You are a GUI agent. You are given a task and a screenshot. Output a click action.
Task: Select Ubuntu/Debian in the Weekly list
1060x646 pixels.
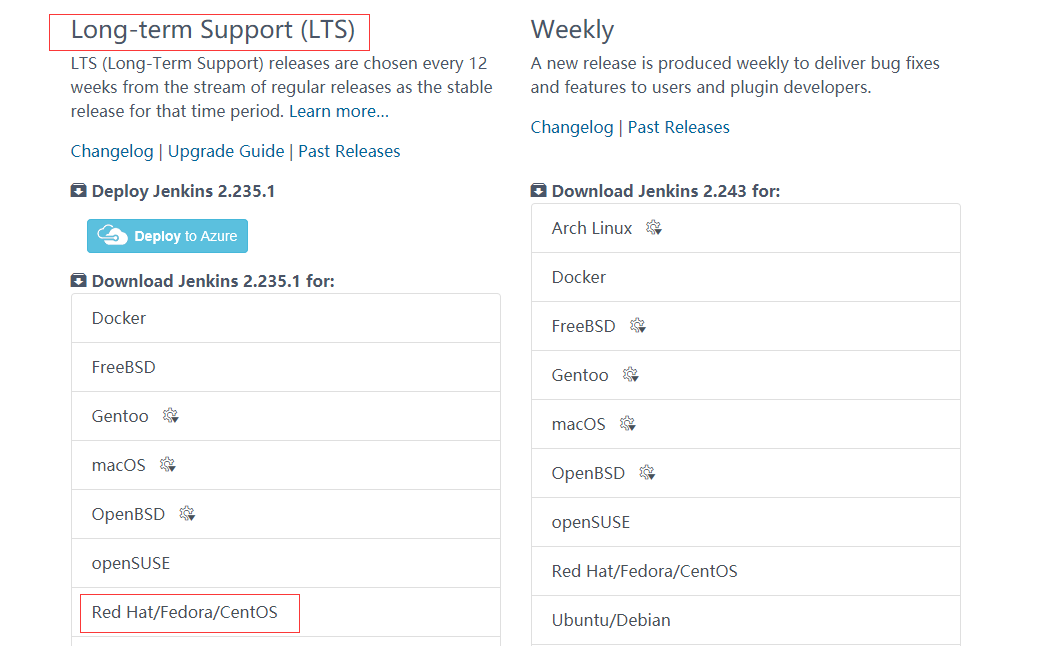click(x=746, y=620)
